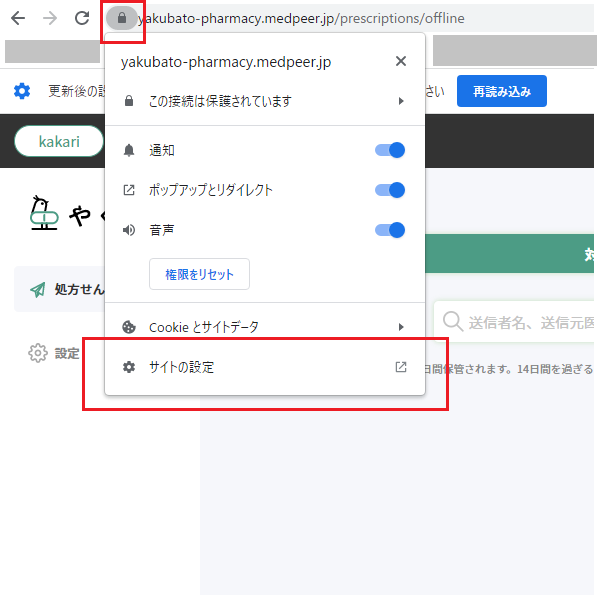
Task: Toggle the ポップアップとリダイレクト switch
Action: (390, 190)
